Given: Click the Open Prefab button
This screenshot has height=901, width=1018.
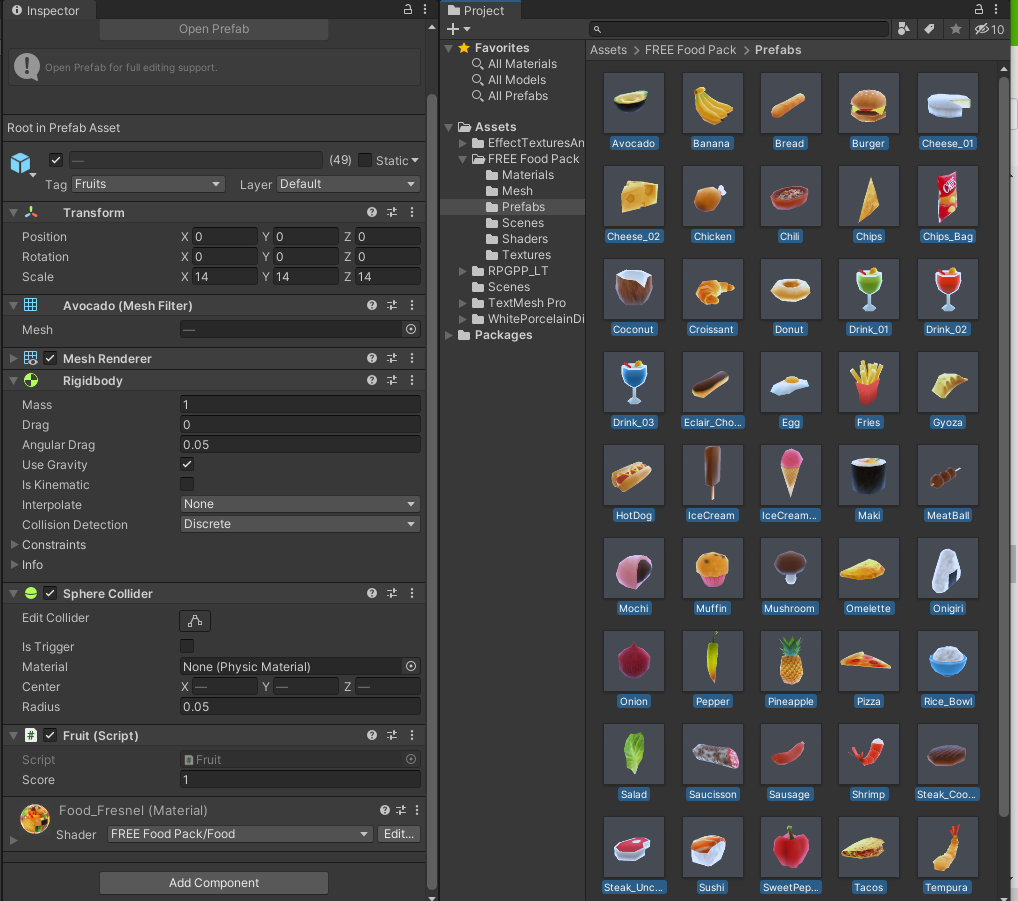Looking at the screenshot, I should [x=214, y=29].
